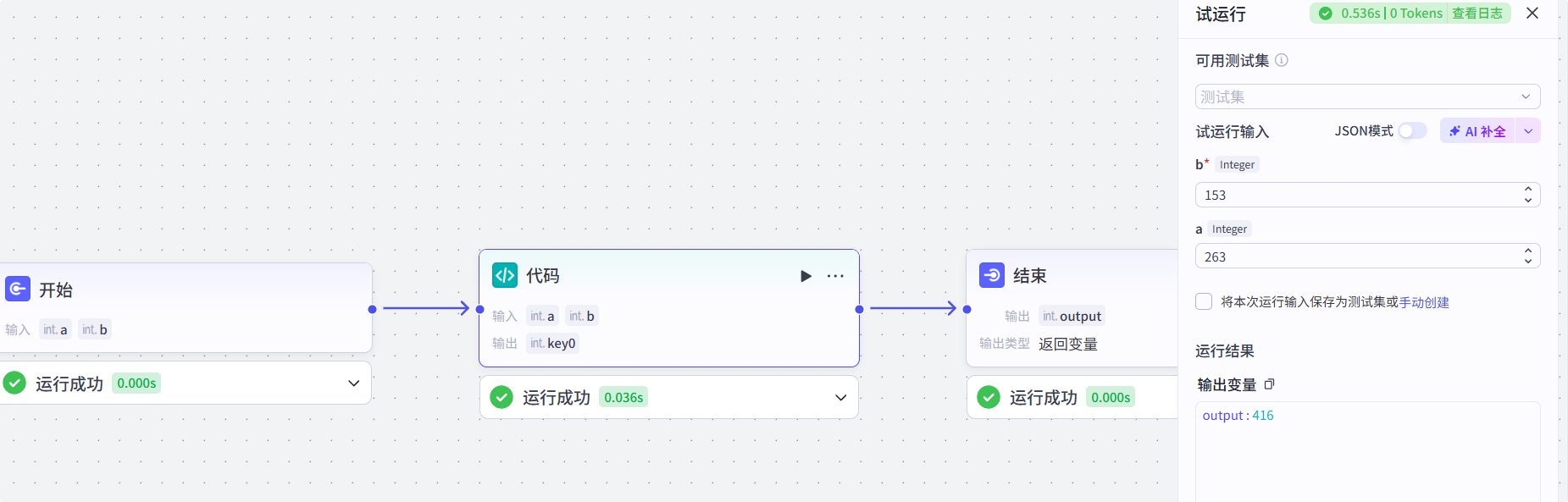
Task: Run the Code node with play button
Action: pos(806,276)
